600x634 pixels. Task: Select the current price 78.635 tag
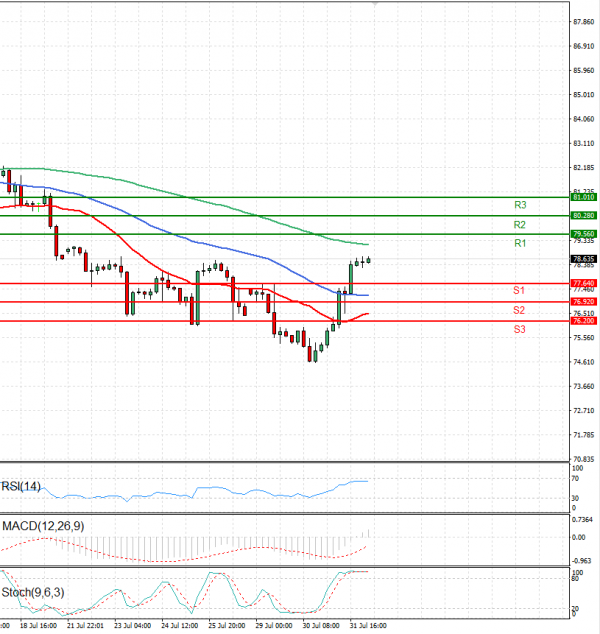(x=583, y=259)
